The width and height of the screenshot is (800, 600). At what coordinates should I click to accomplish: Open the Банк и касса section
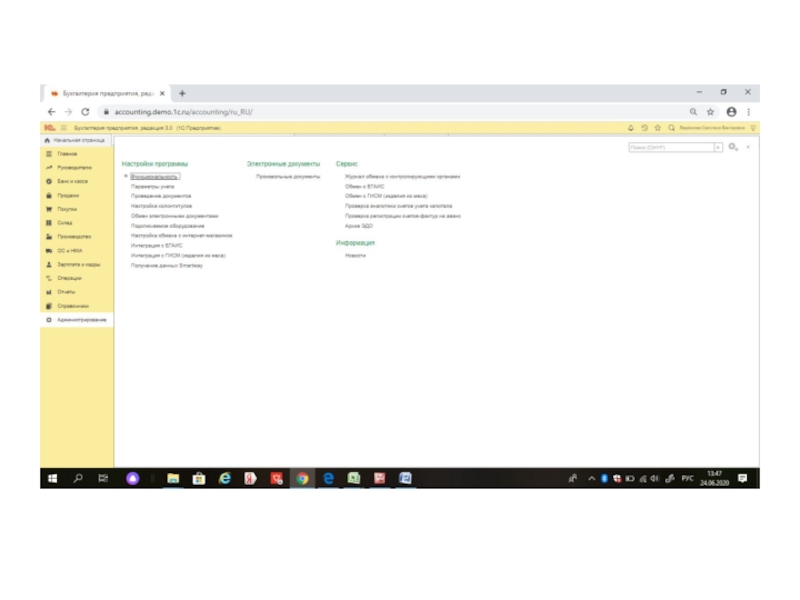point(72,181)
